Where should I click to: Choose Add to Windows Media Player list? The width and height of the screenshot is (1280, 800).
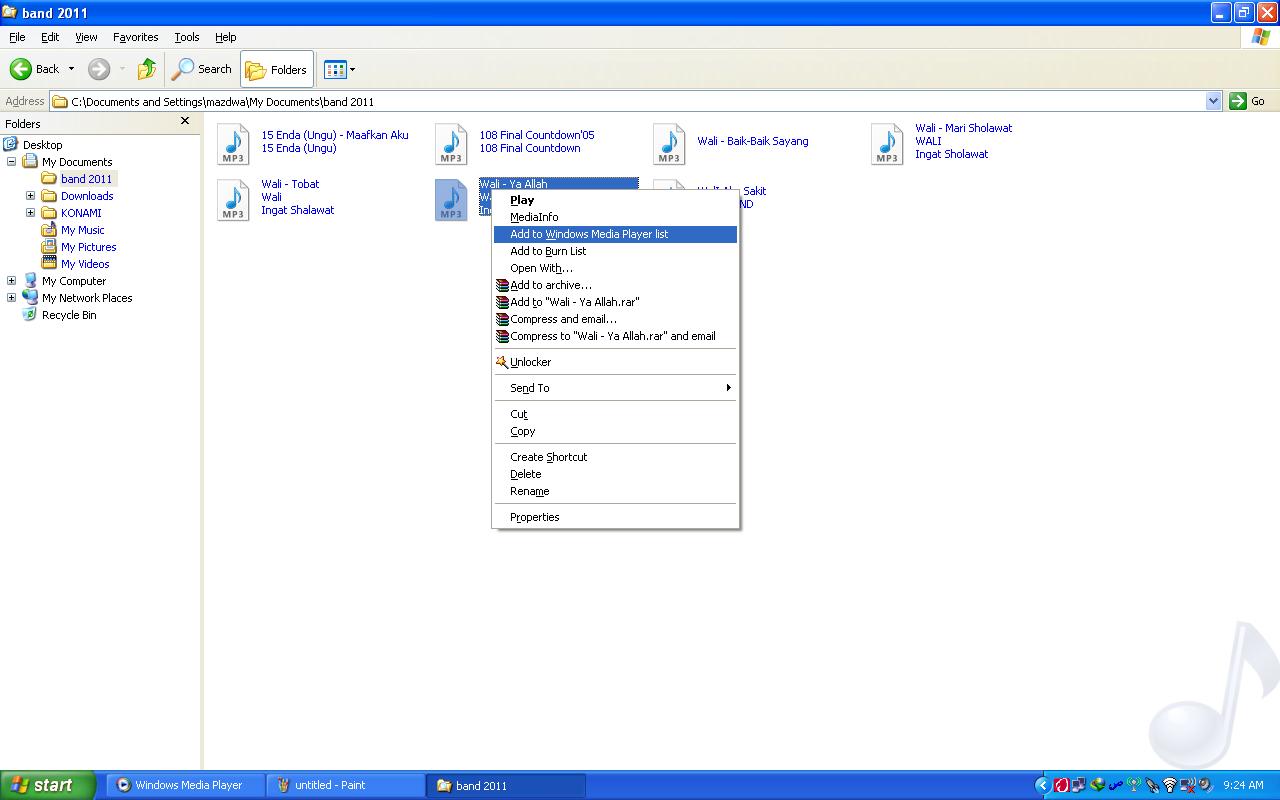(x=615, y=234)
